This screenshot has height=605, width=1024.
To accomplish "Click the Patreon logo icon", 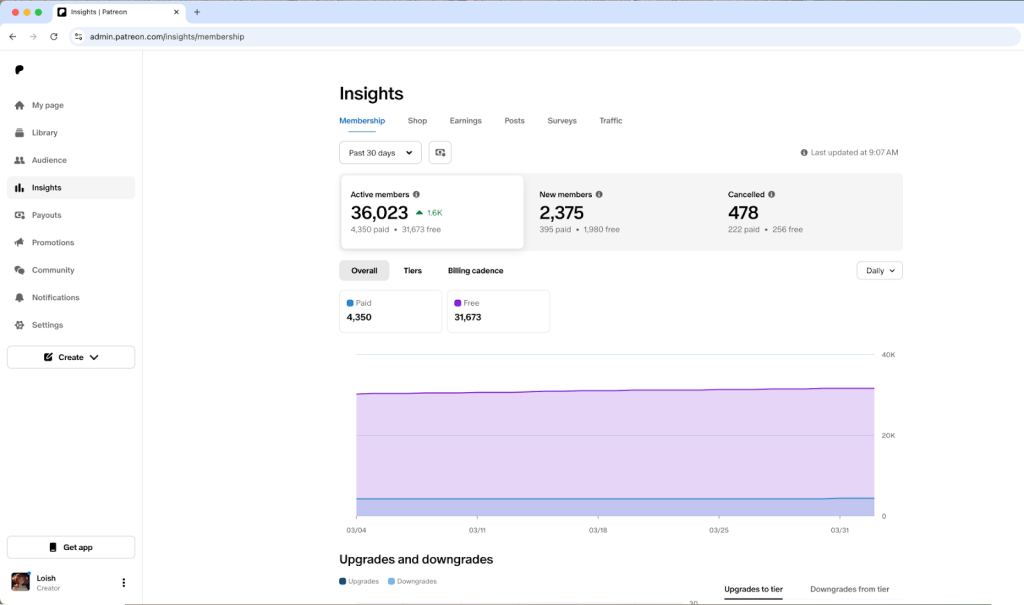I will (19, 70).
